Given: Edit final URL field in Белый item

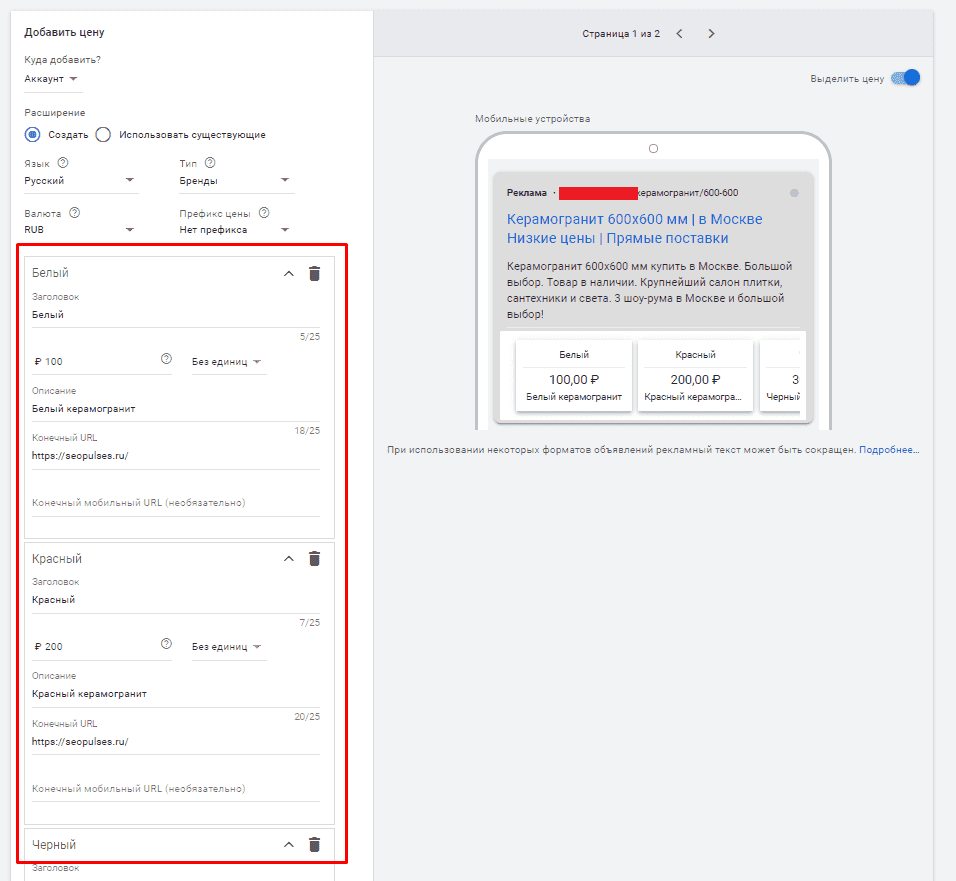Looking at the screenshot, I should (x=176, y=455).
